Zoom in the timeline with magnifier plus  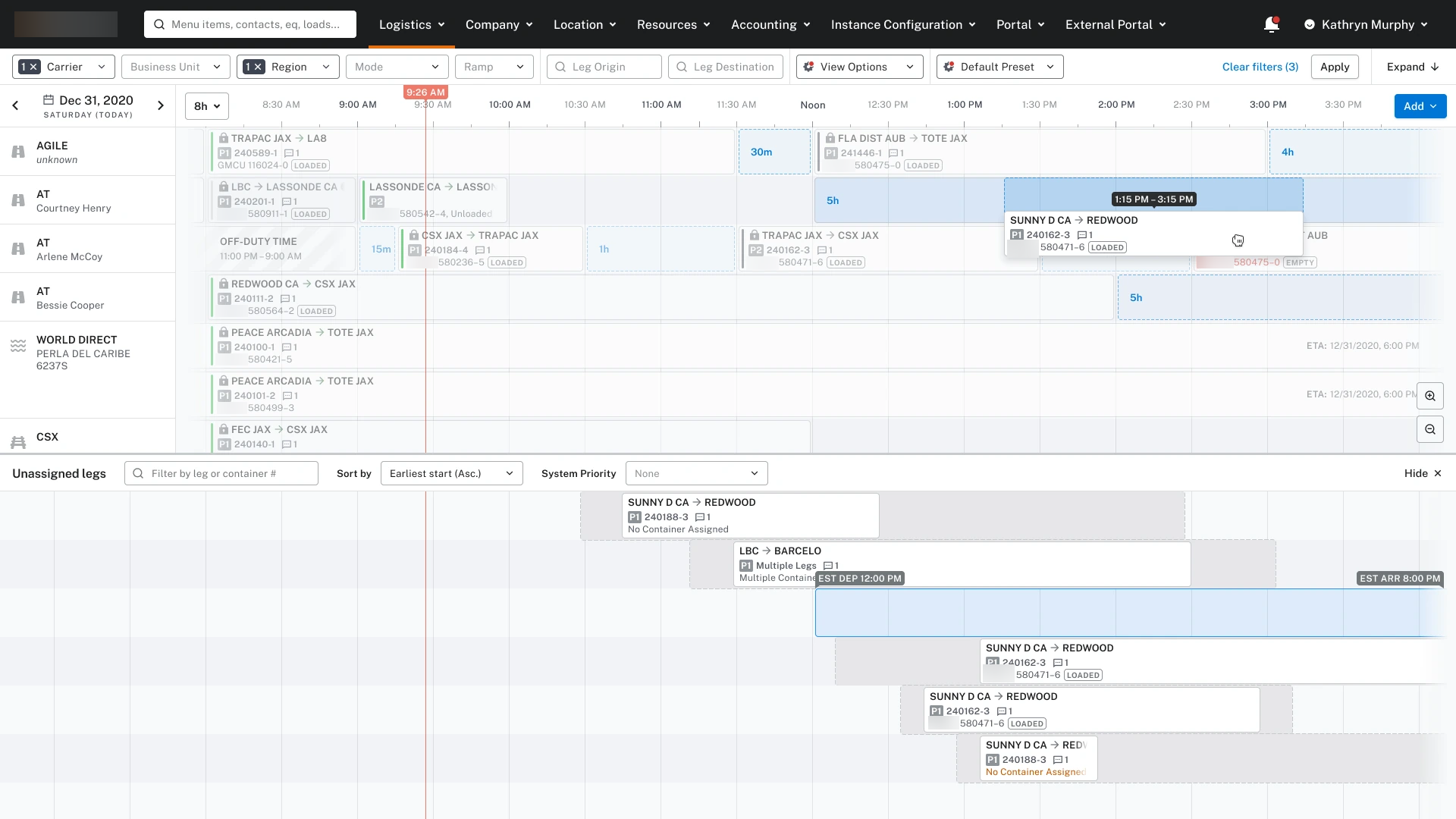1430,396
